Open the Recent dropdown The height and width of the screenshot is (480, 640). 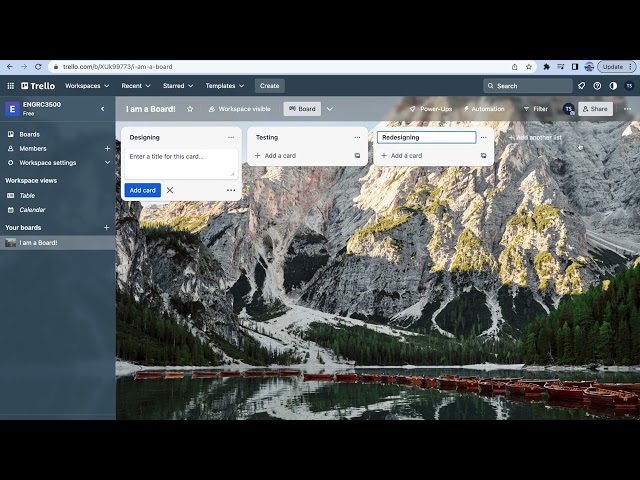tap(136, 86)
